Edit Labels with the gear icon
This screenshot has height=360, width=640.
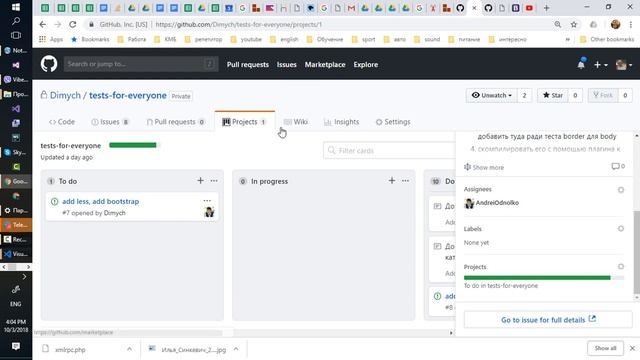point(621,229)
